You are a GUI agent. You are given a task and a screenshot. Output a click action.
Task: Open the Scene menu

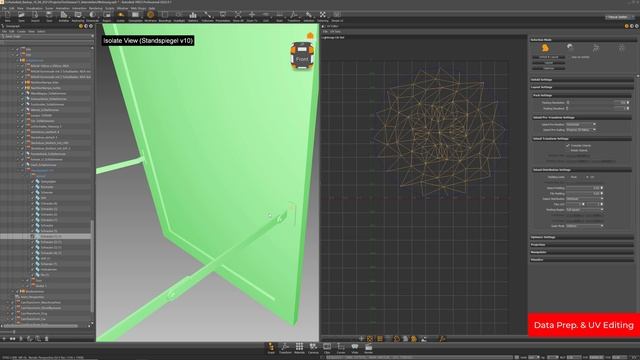[49, 8]
